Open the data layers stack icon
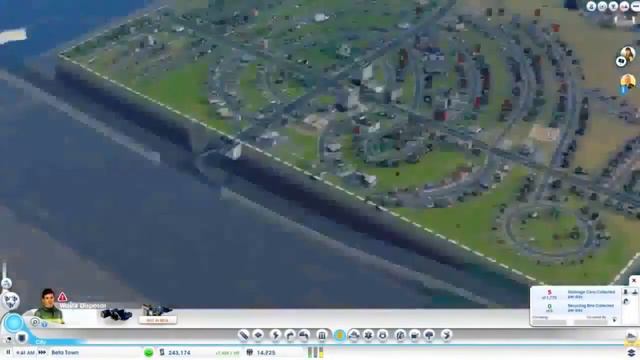 631,352
